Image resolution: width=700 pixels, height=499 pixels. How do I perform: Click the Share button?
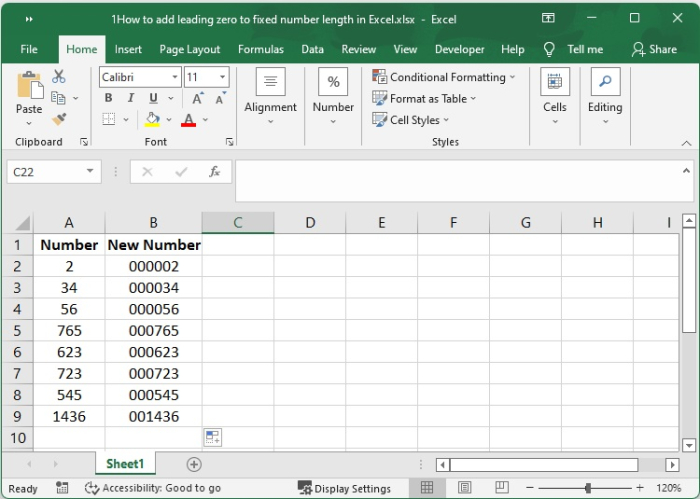pos(653,49)
